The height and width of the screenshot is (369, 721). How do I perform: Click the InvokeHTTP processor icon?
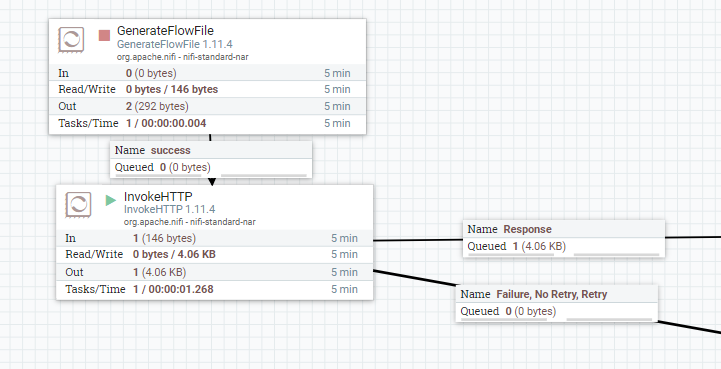(78, 205)
